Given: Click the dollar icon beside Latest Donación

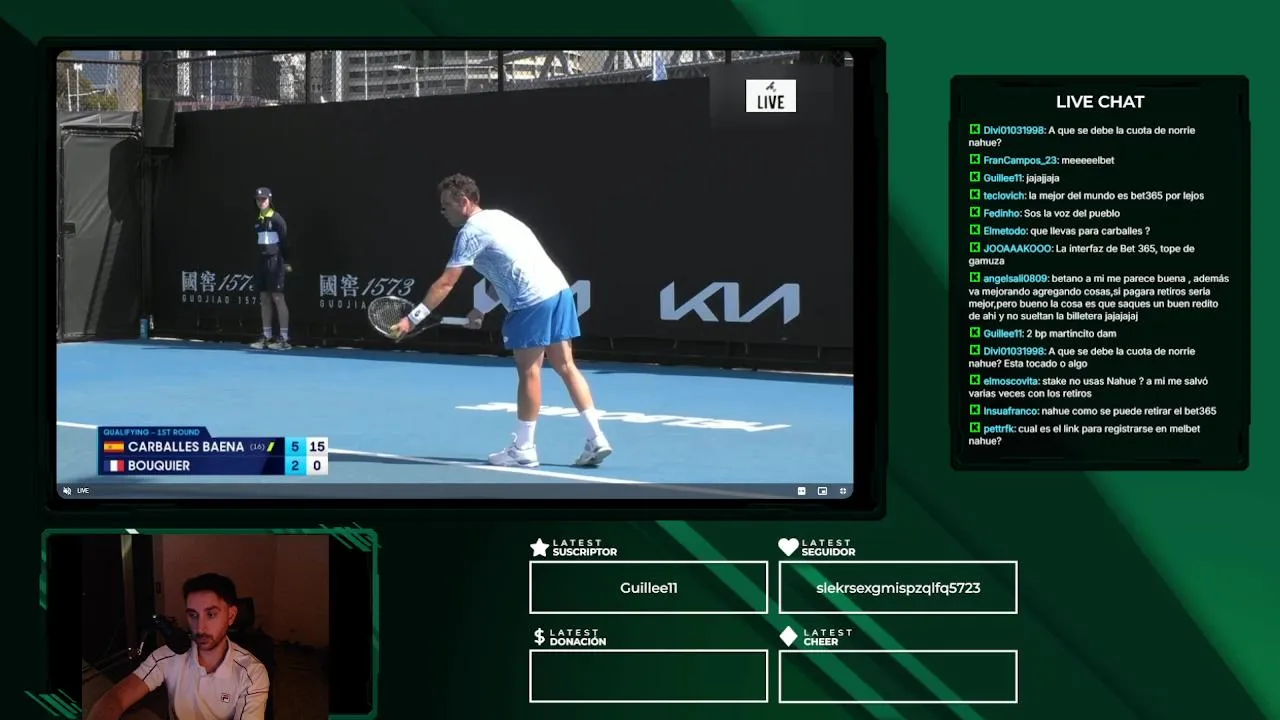Looking at the screenshot, I should (x=539, y=637).
